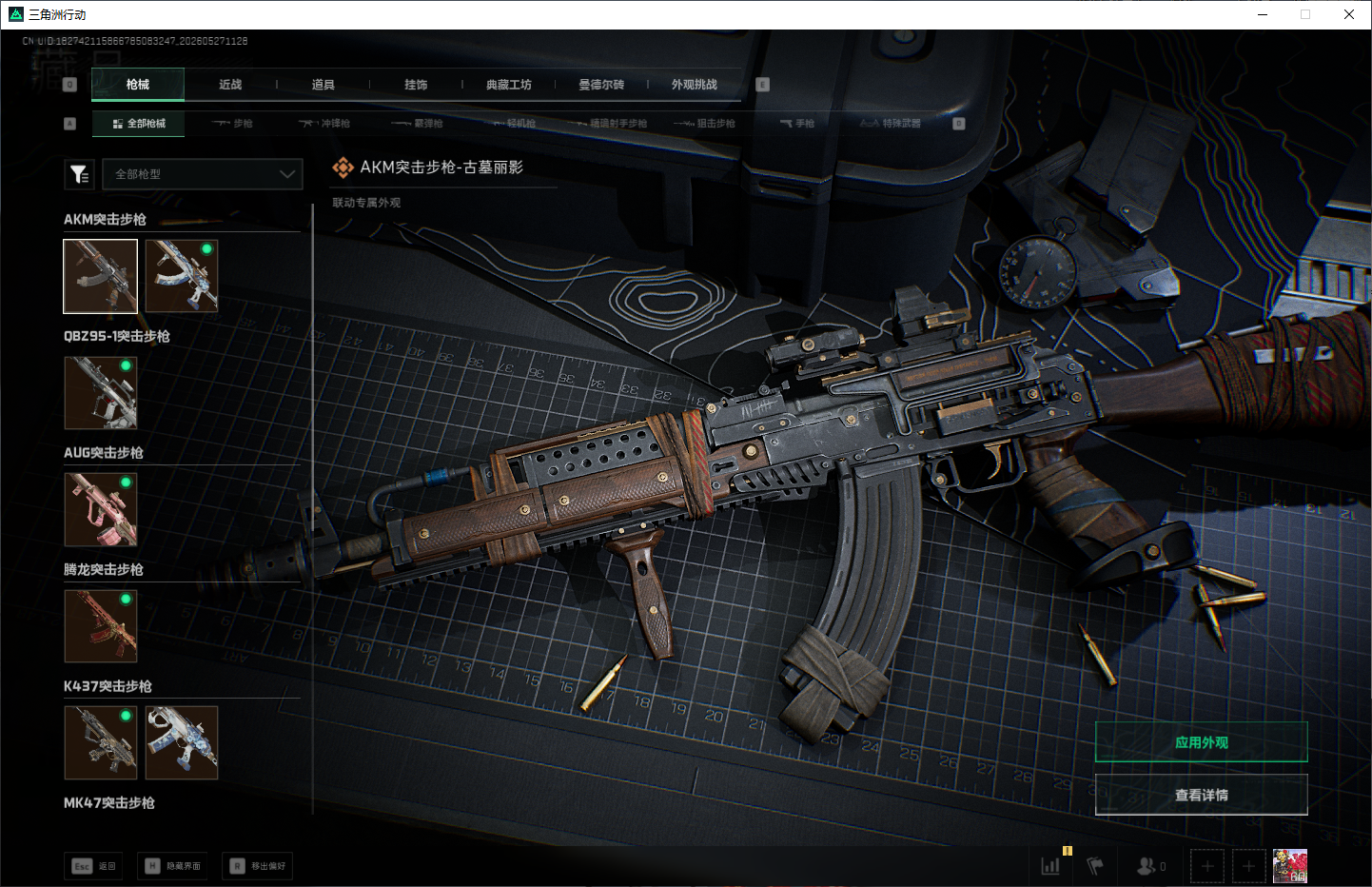This screenshot has width=1372, height=887.
Task: Choose the 特殊武器 special weapons category
Action: coord(891,124)
